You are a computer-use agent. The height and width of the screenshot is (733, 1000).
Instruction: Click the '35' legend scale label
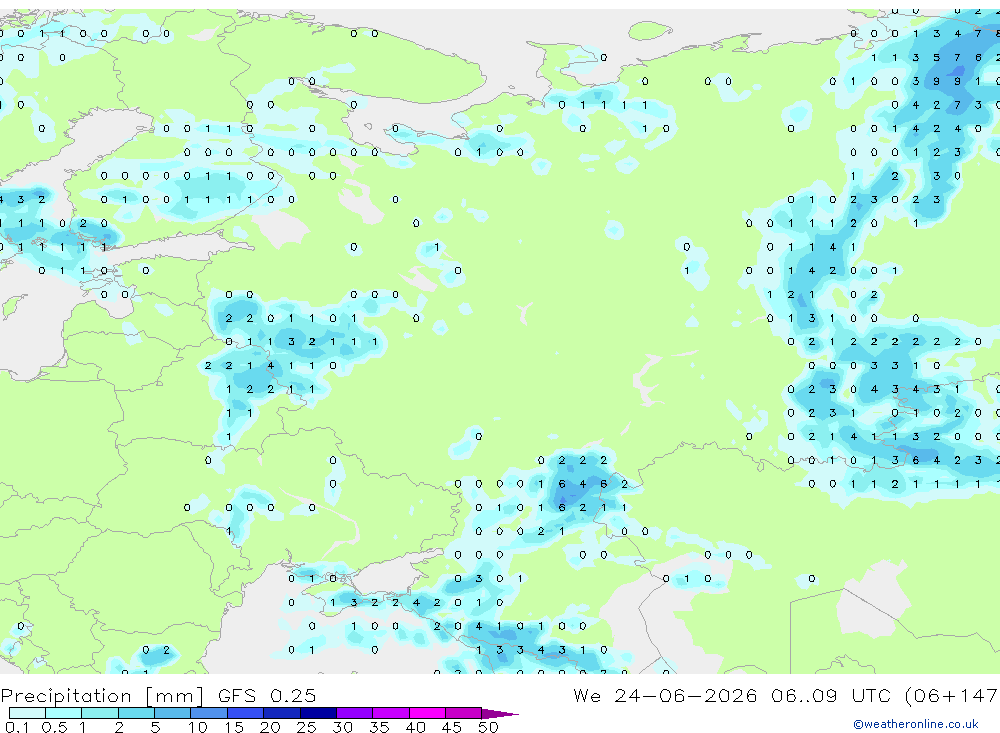coord(379,727)
